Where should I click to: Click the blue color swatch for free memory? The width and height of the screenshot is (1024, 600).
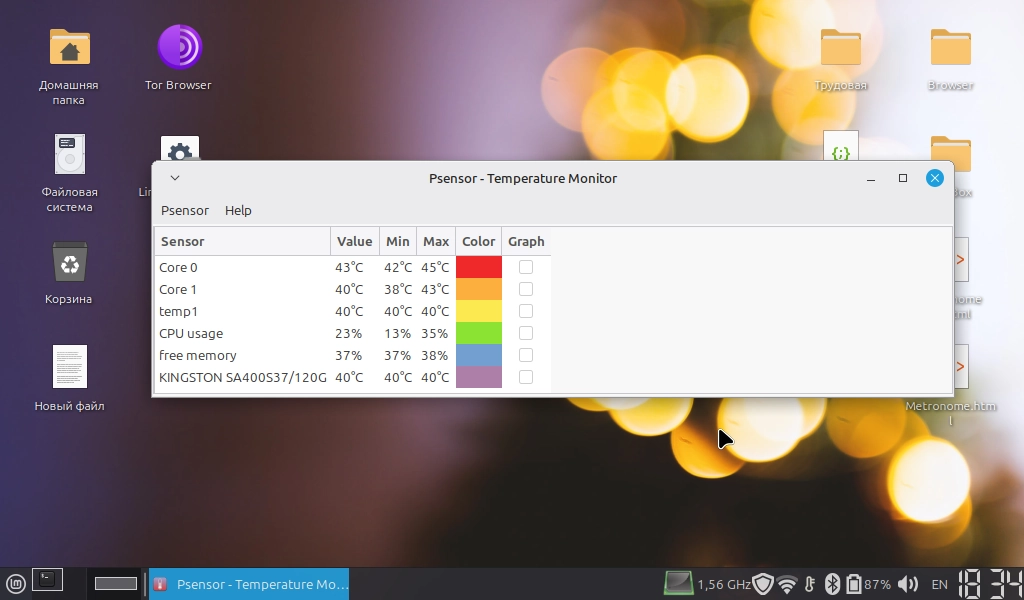(479, 355)
